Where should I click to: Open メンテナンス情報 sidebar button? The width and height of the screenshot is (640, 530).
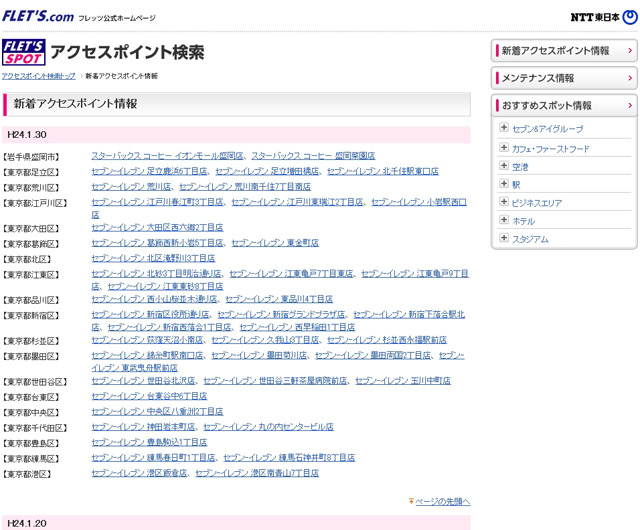click(564, 78)
